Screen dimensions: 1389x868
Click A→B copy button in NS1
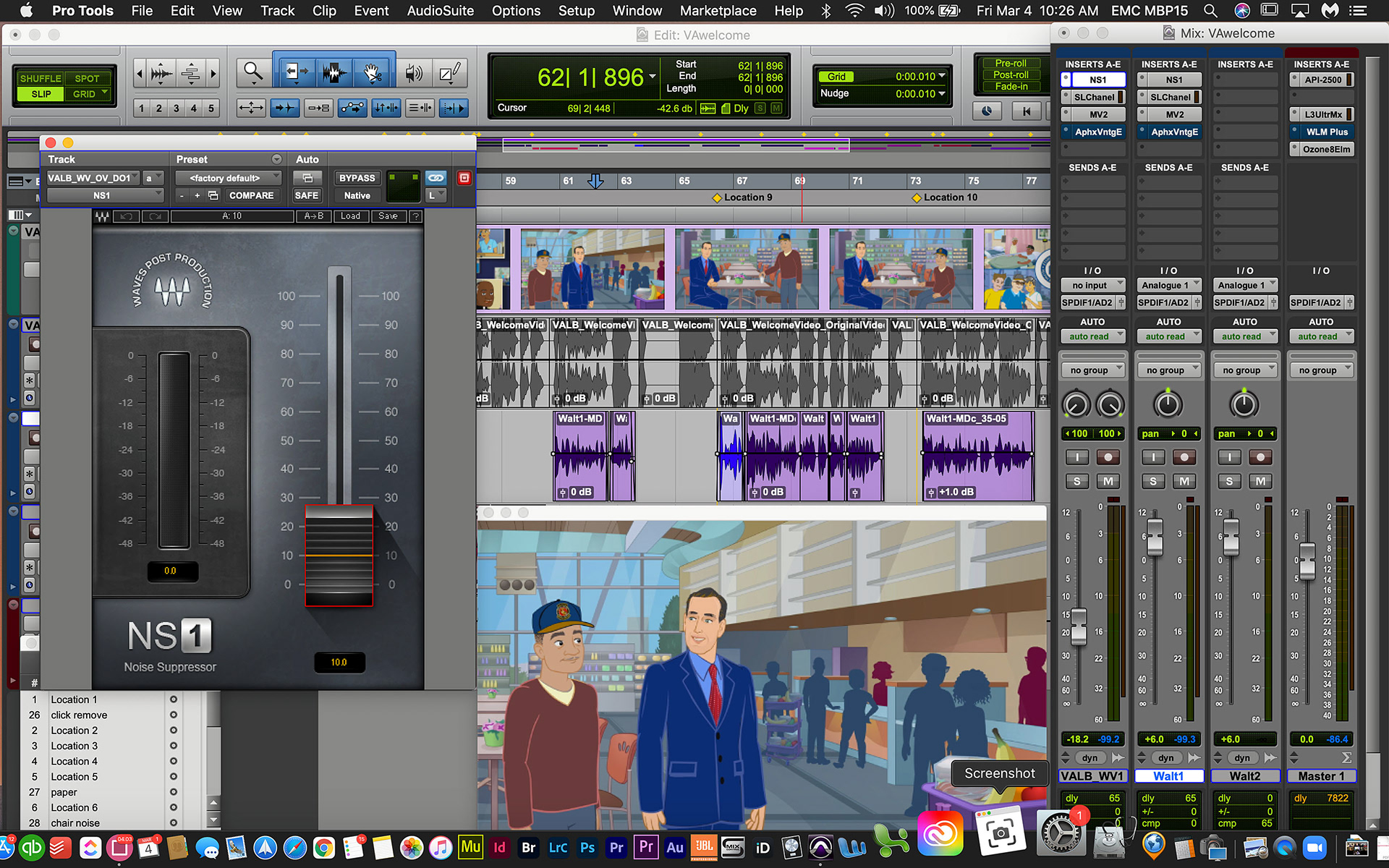(314, 216)
